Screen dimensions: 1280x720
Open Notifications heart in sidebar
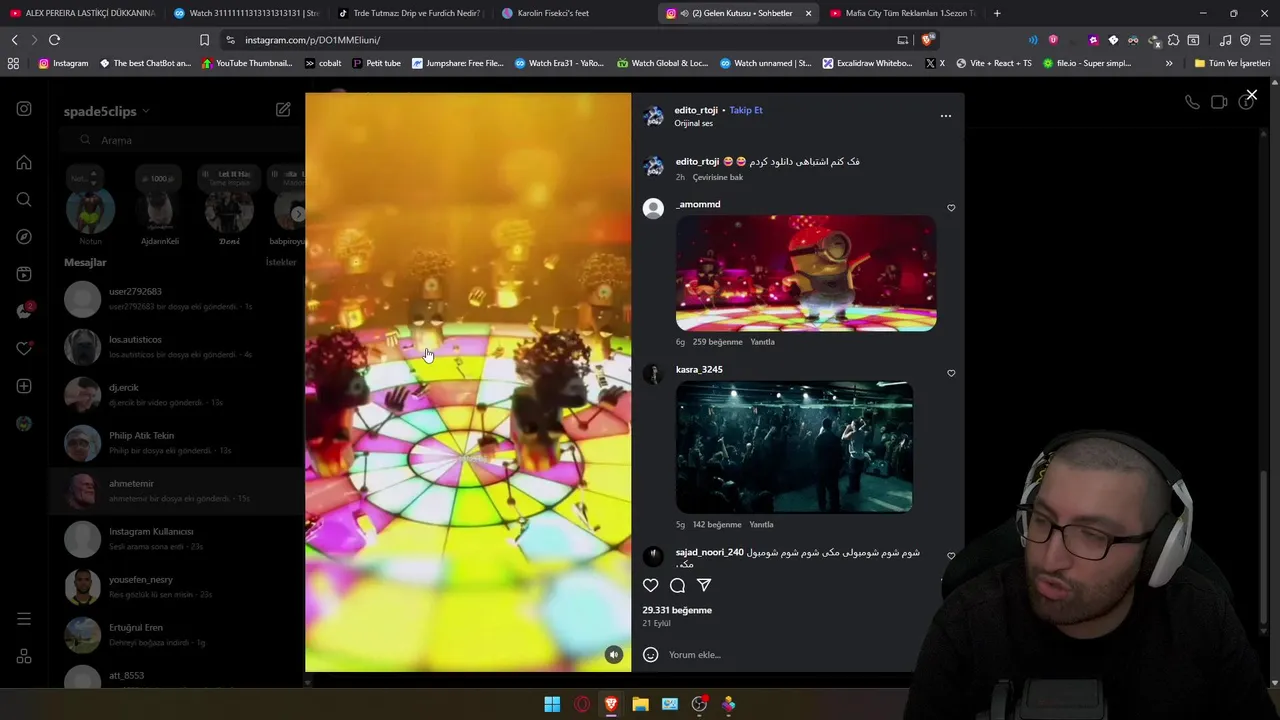[x=24, y=348]
